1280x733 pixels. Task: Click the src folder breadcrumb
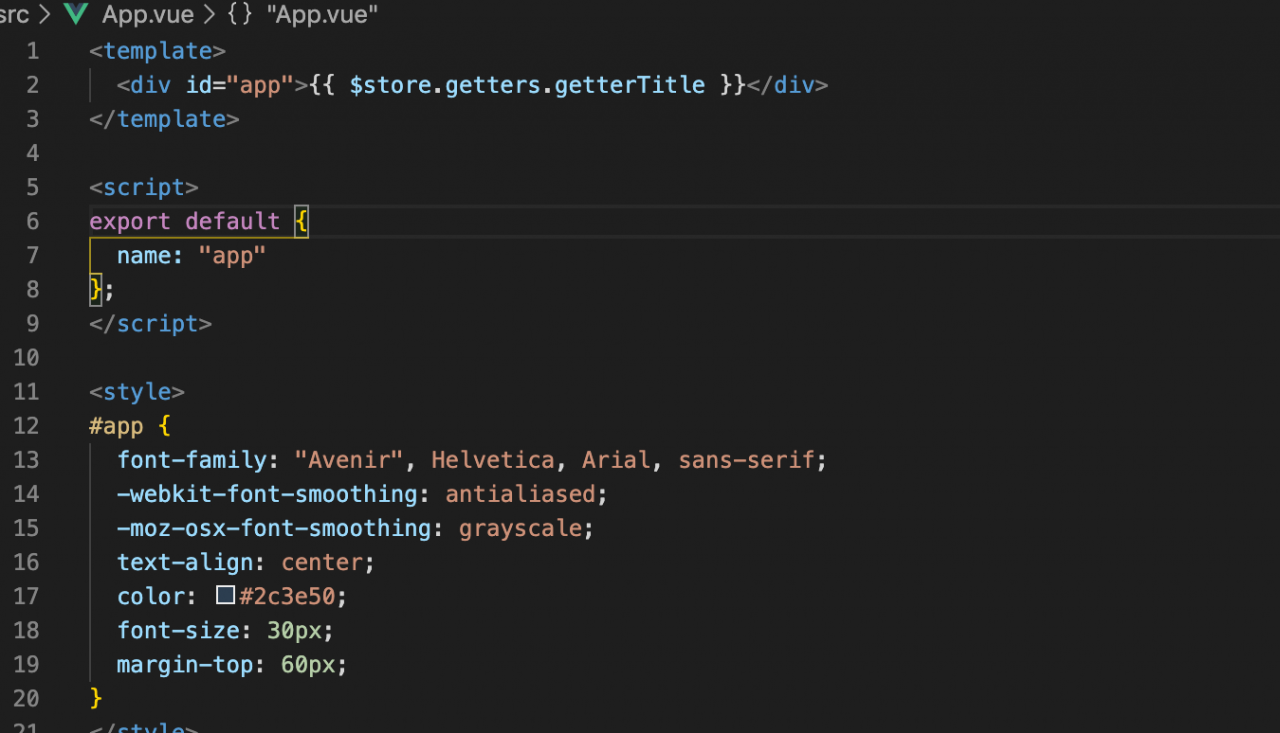click(14, 14)
